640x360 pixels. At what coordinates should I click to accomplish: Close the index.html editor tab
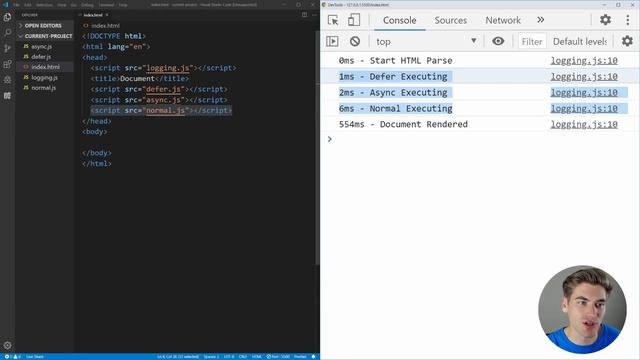pos(107,15)
